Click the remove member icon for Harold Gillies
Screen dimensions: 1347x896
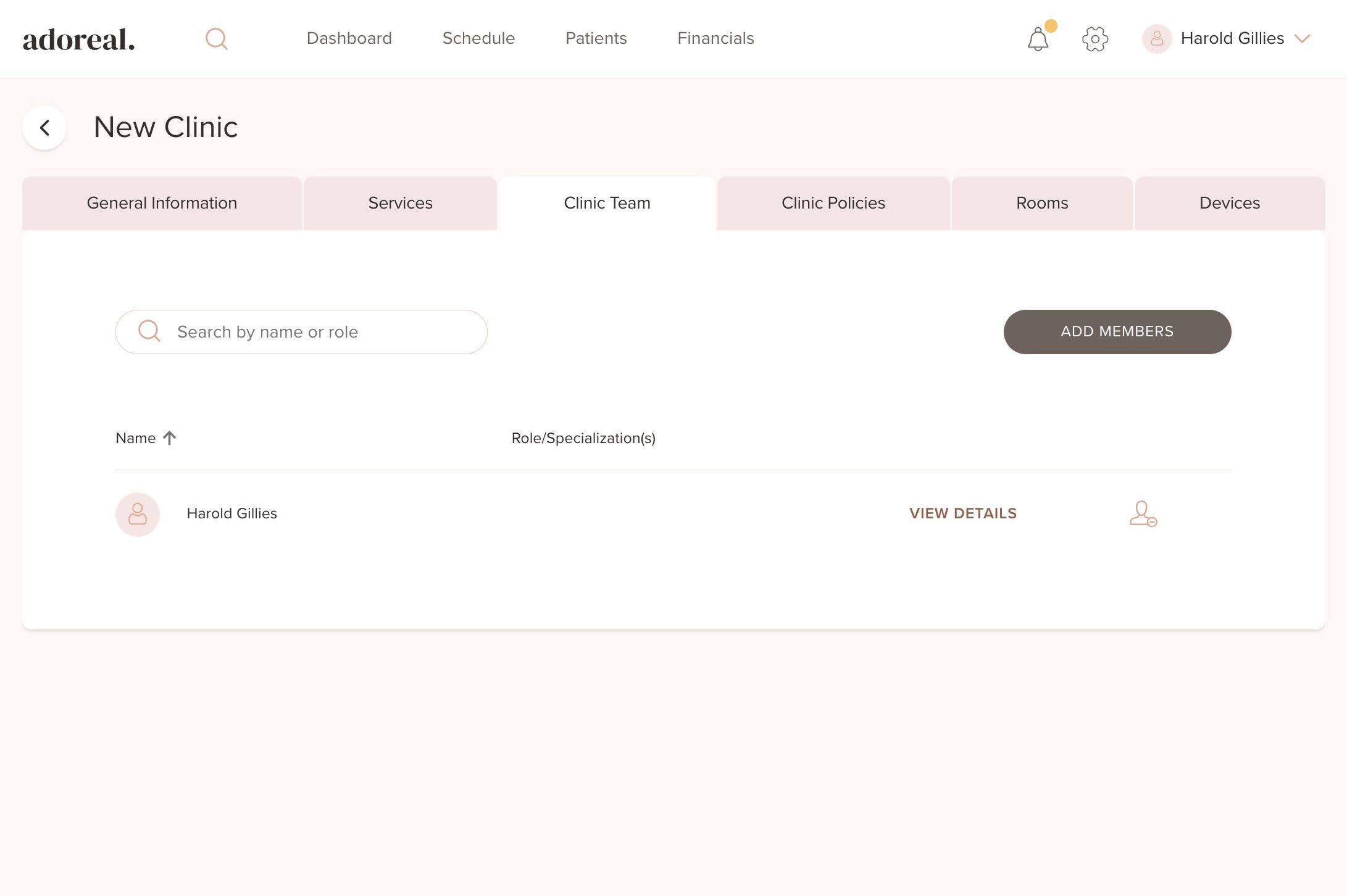pyautogui.click(x=1143, y=513)
